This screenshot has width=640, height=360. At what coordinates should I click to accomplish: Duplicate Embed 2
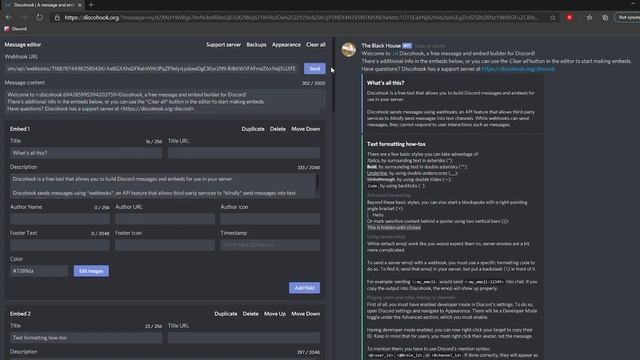tap(225, 314)
